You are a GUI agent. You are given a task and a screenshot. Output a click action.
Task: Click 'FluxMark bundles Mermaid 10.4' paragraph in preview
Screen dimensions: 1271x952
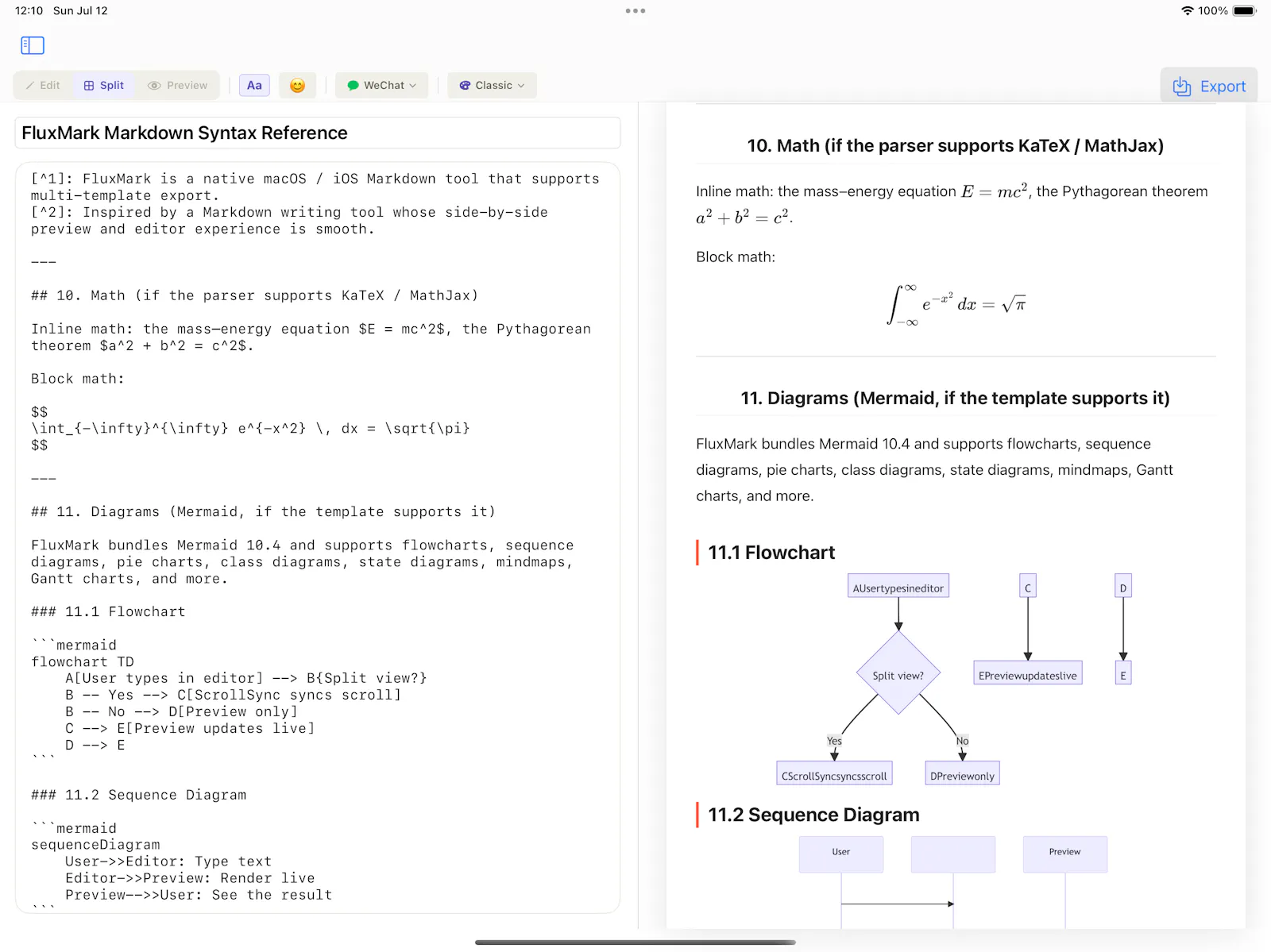tap(935, 470)
